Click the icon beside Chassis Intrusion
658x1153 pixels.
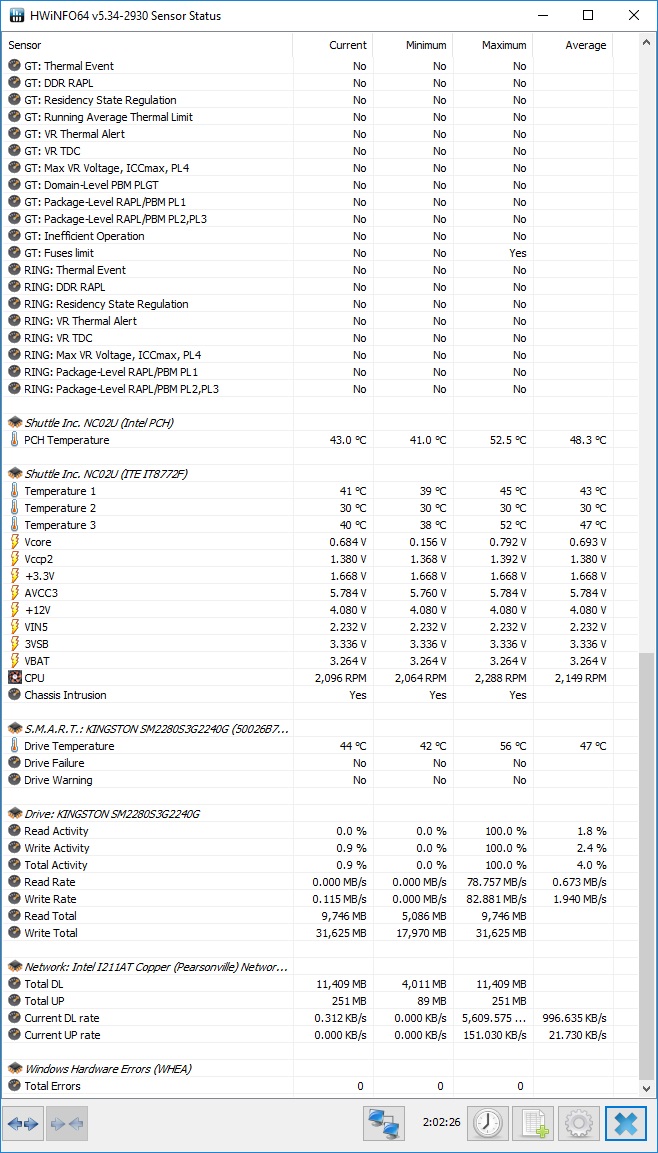[x=15, y=695]
